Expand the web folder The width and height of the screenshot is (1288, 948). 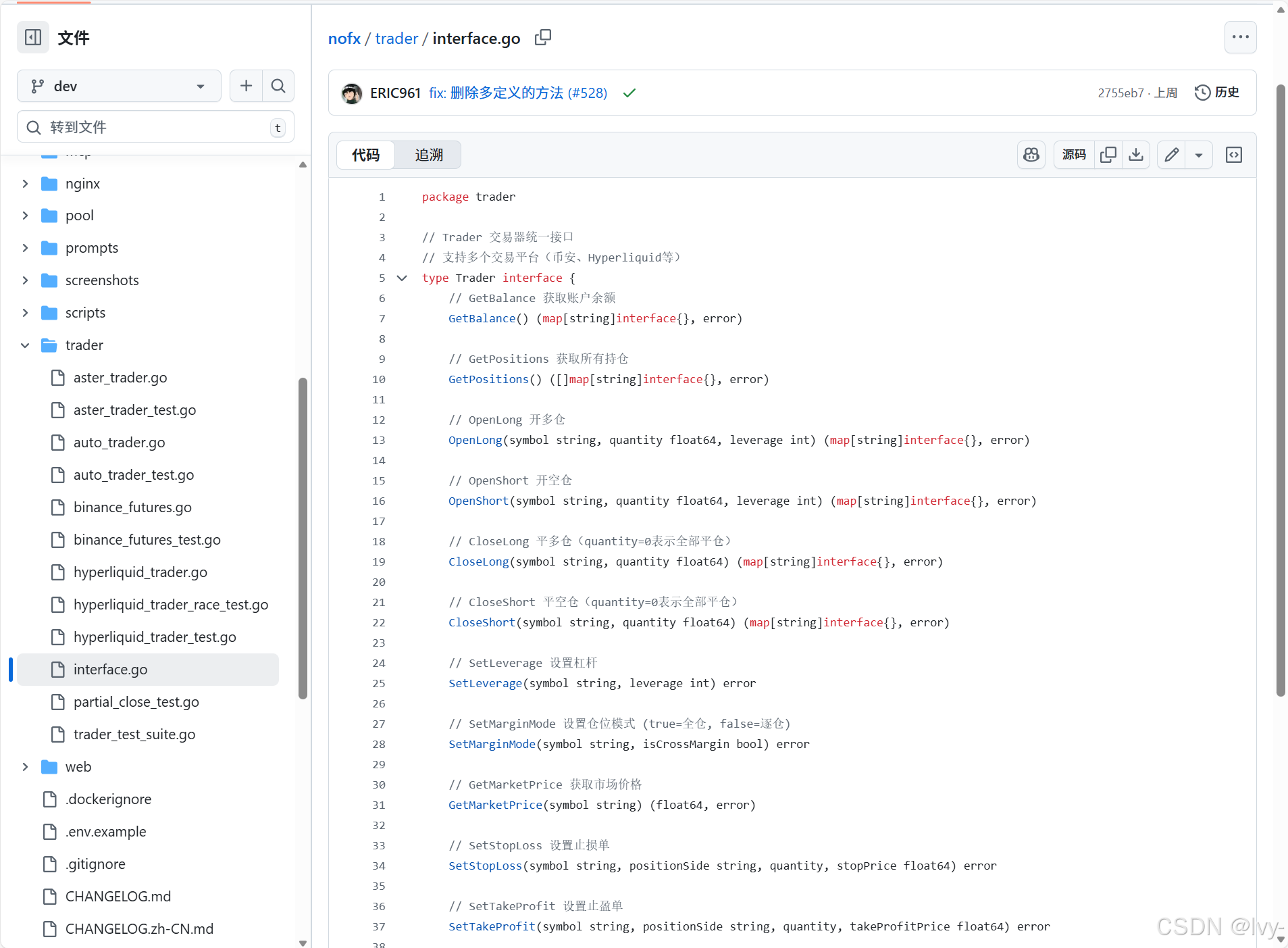coord(25,767)
